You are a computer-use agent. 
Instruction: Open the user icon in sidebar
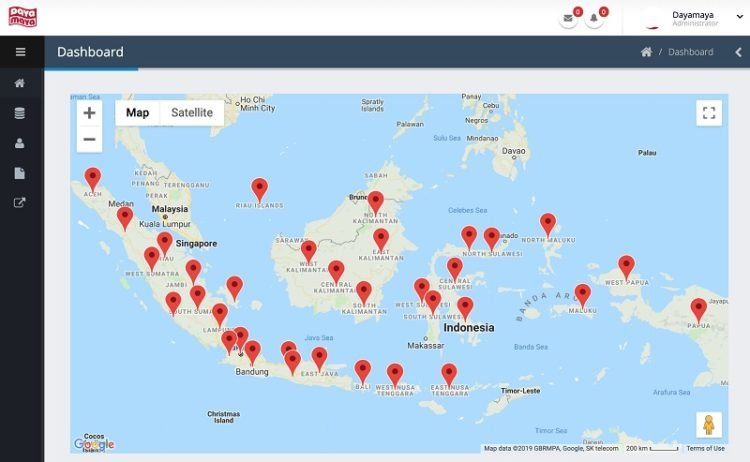pos(20,143)
